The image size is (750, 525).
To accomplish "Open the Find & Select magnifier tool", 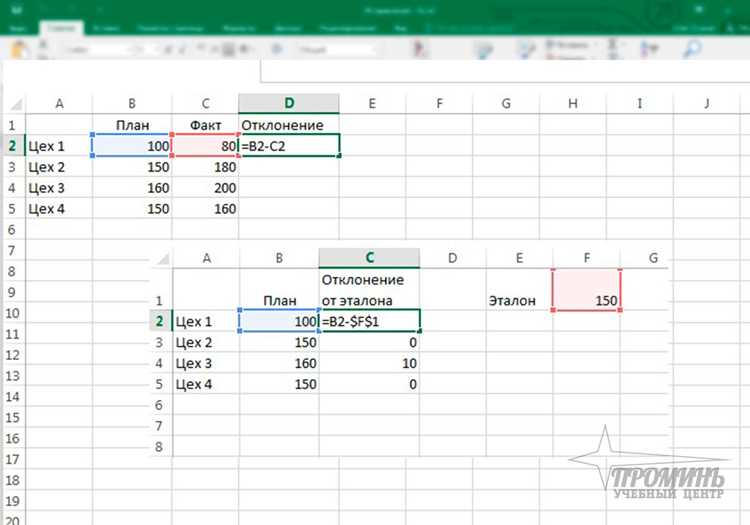I will click(x=692, y=48).
